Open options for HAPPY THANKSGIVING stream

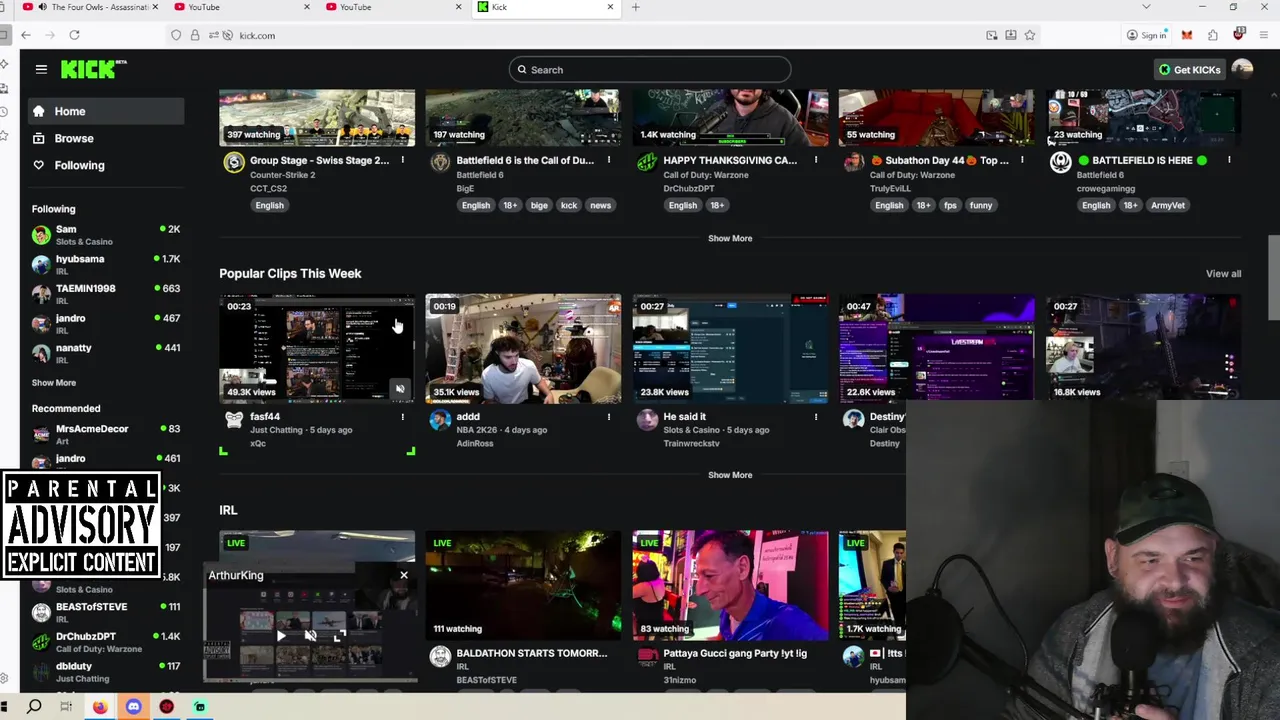[816, 160]
